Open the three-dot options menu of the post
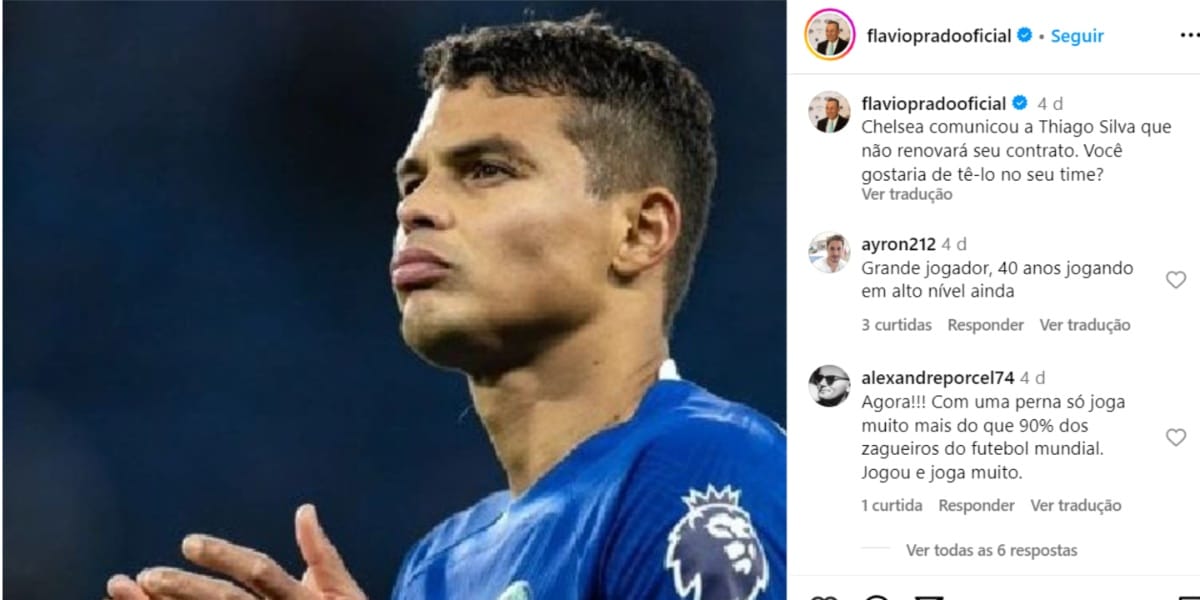The width and height of the screenshot is (1200, 600). [x=1188, y=35]
